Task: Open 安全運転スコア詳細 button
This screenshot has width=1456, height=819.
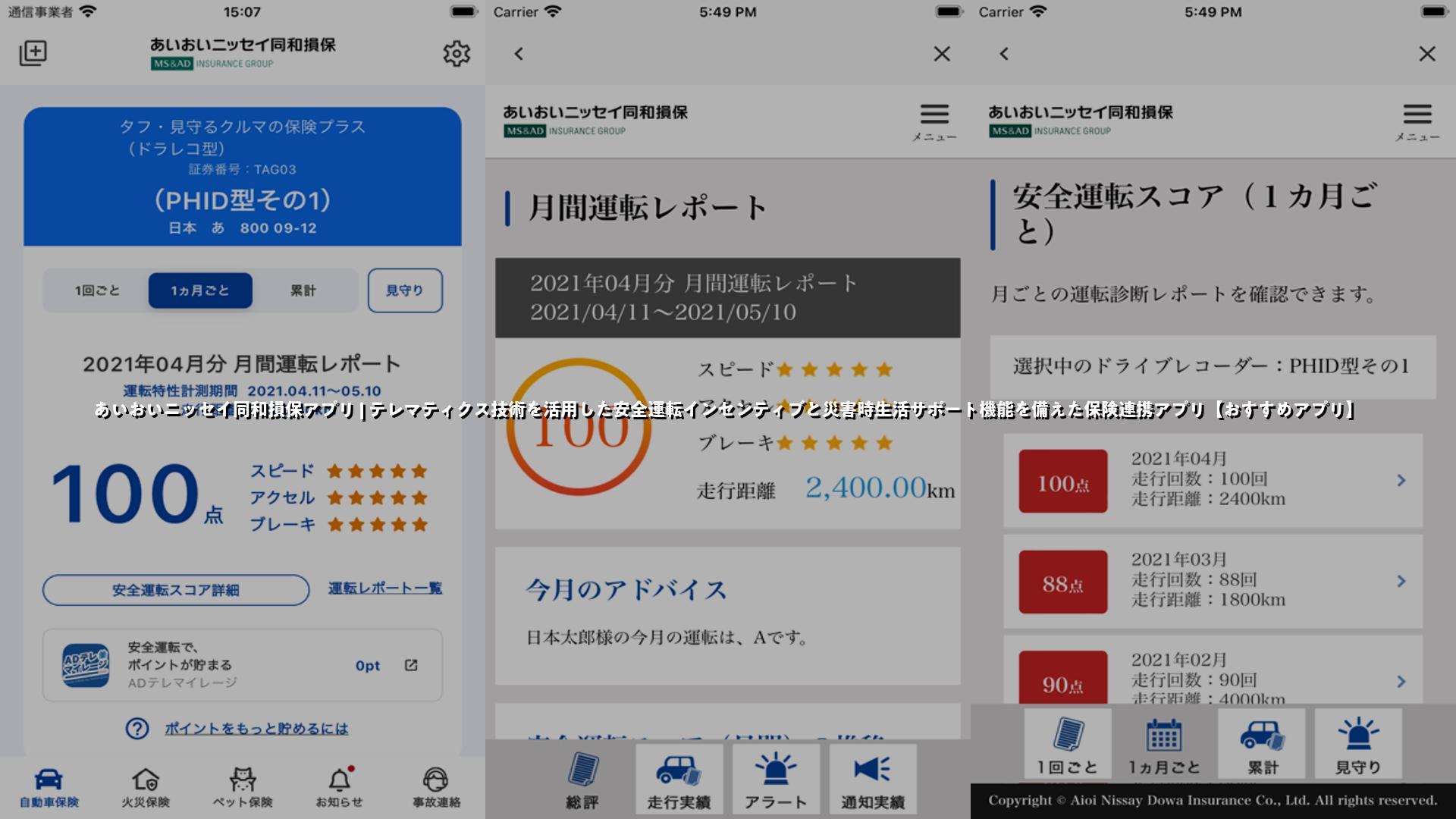Action: 176,590
